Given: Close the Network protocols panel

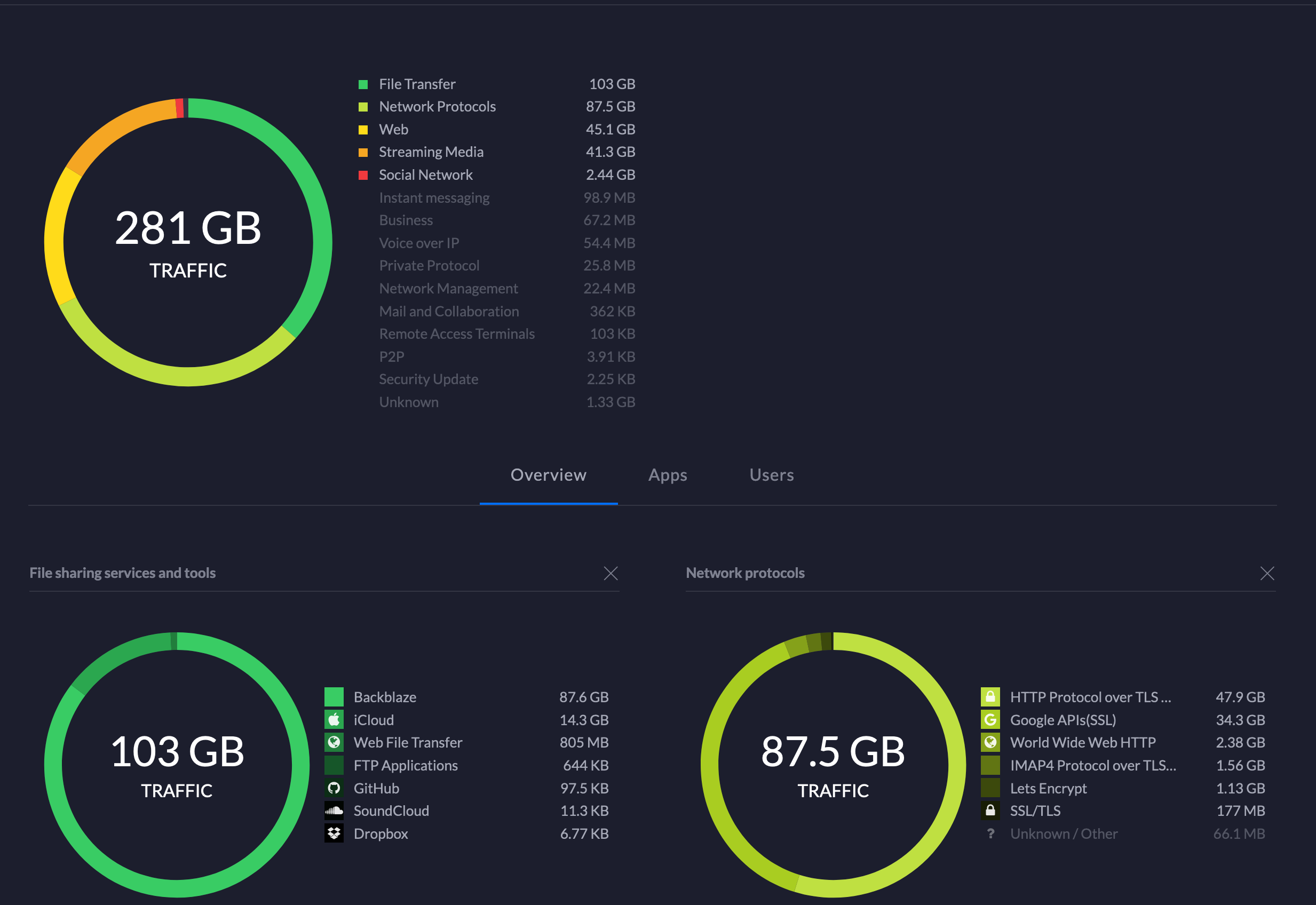Looking at the screenshot, I should pyautogui.click(x=1267, y=573).
